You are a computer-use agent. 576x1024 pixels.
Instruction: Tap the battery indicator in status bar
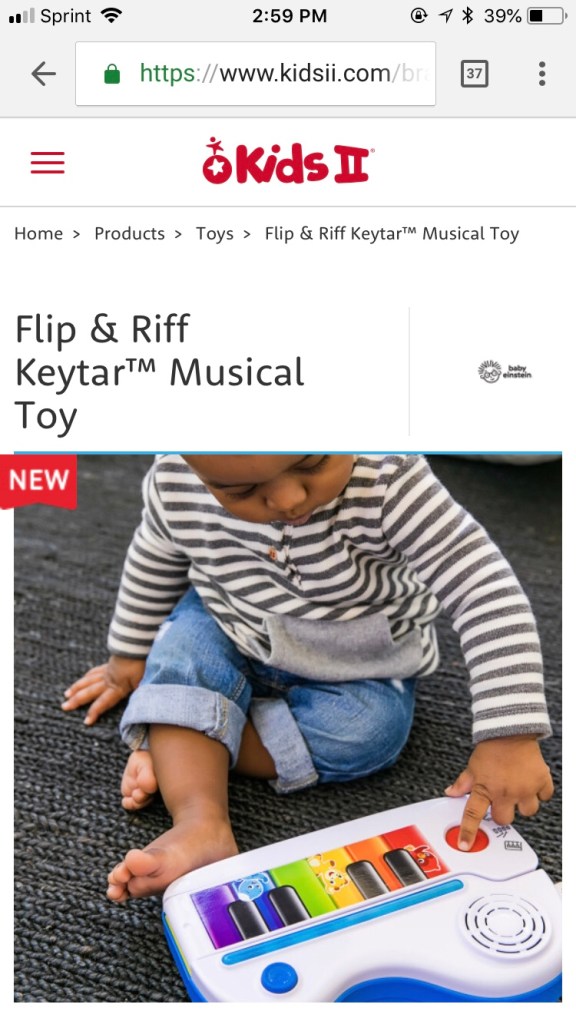(x=547, y=16)
